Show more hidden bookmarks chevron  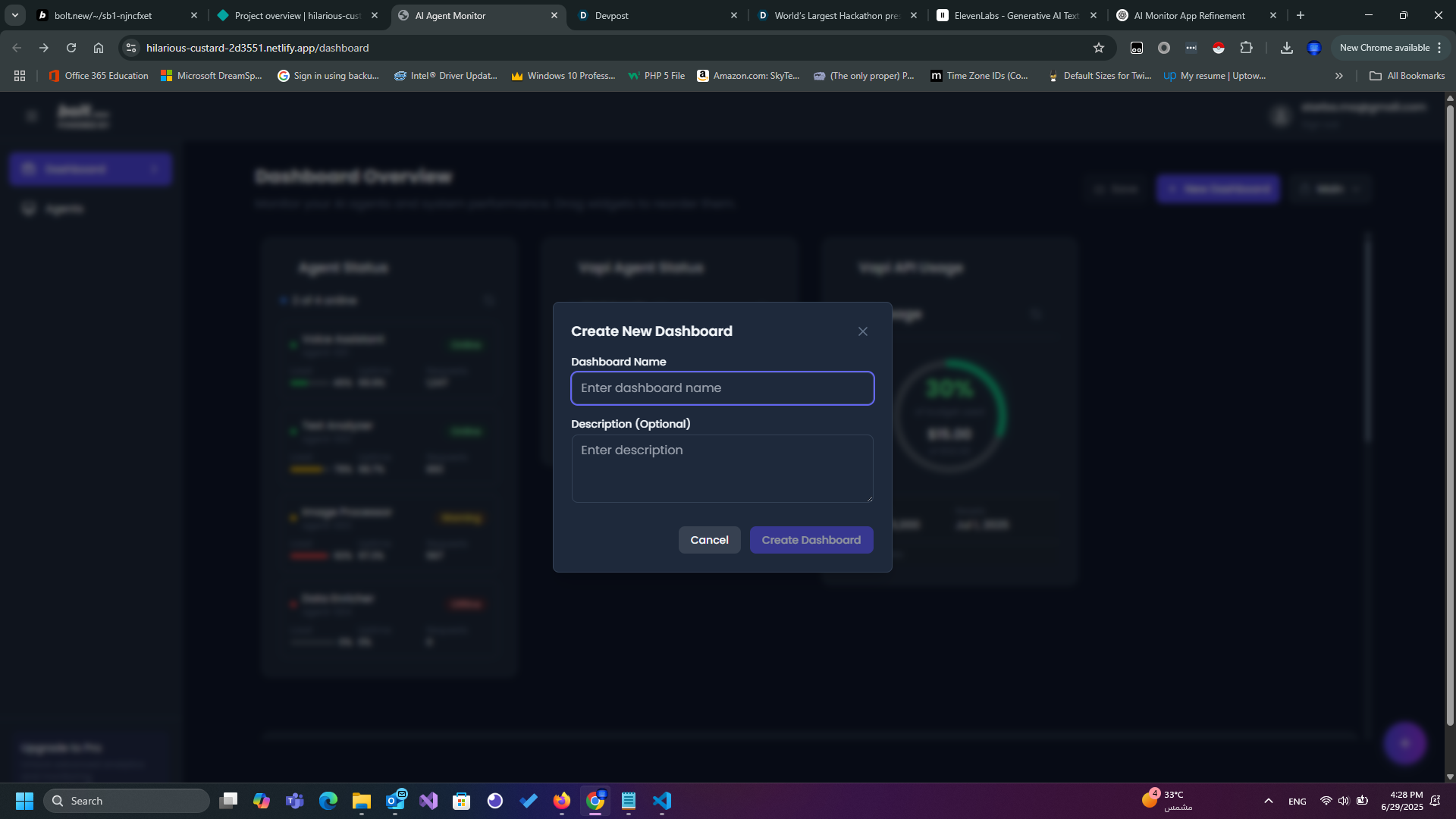point(1338,76)
